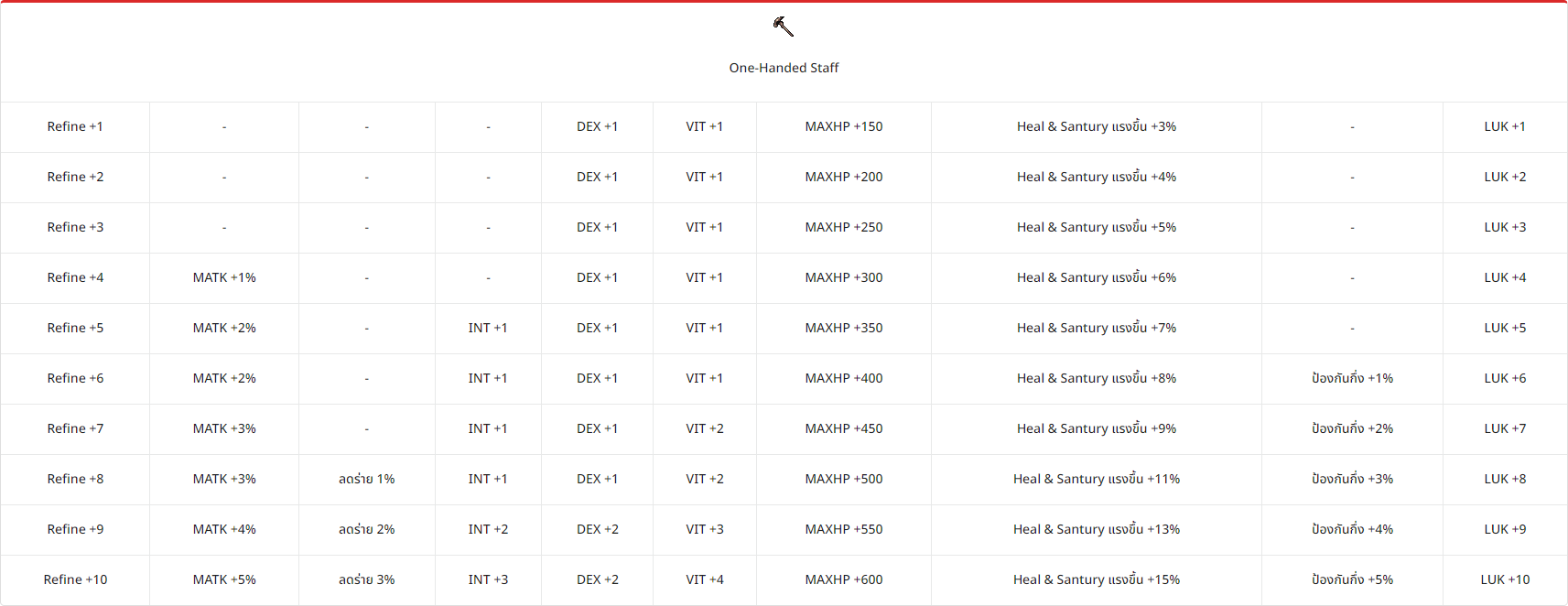This screenshot has width=1568, height=606.
Task: Click the Heal & Santury +15% cell
Action: (x=1097, y=579)
